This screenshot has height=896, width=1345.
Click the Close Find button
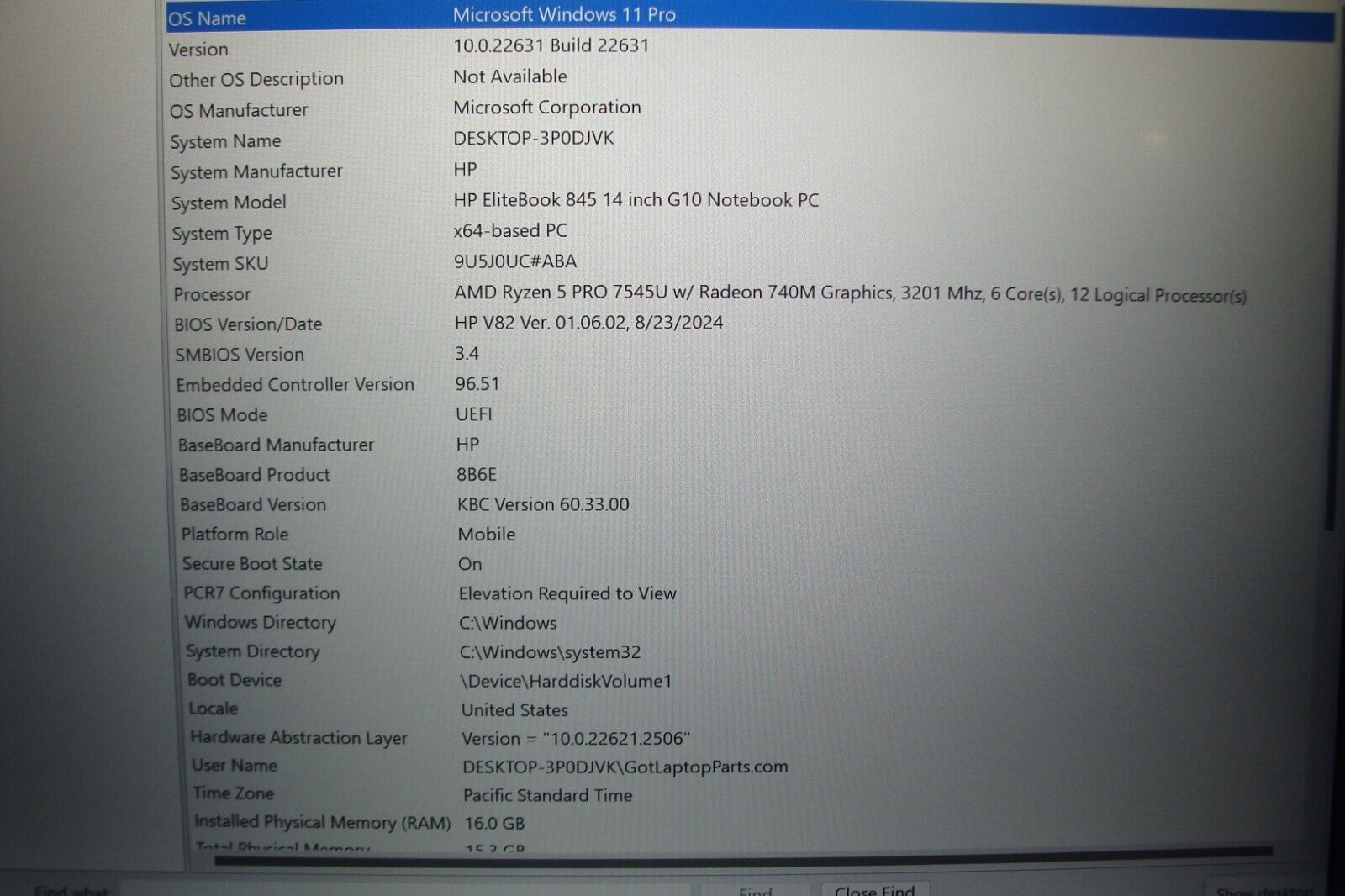(875, 889)
